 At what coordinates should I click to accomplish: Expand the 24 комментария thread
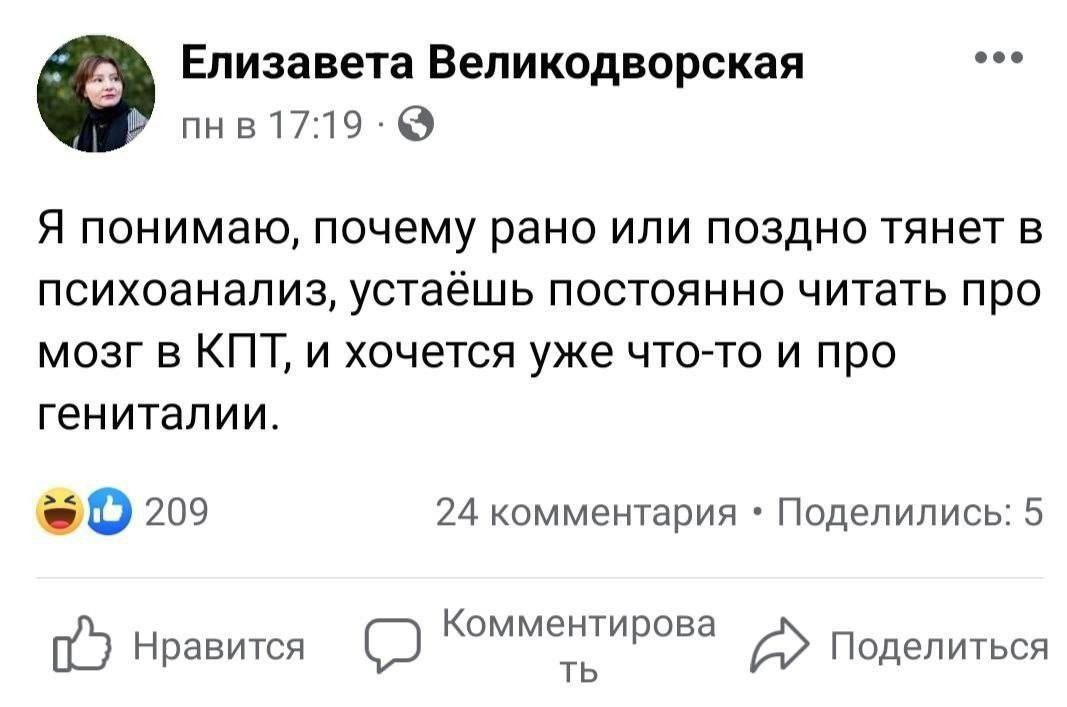click(587, 515)
